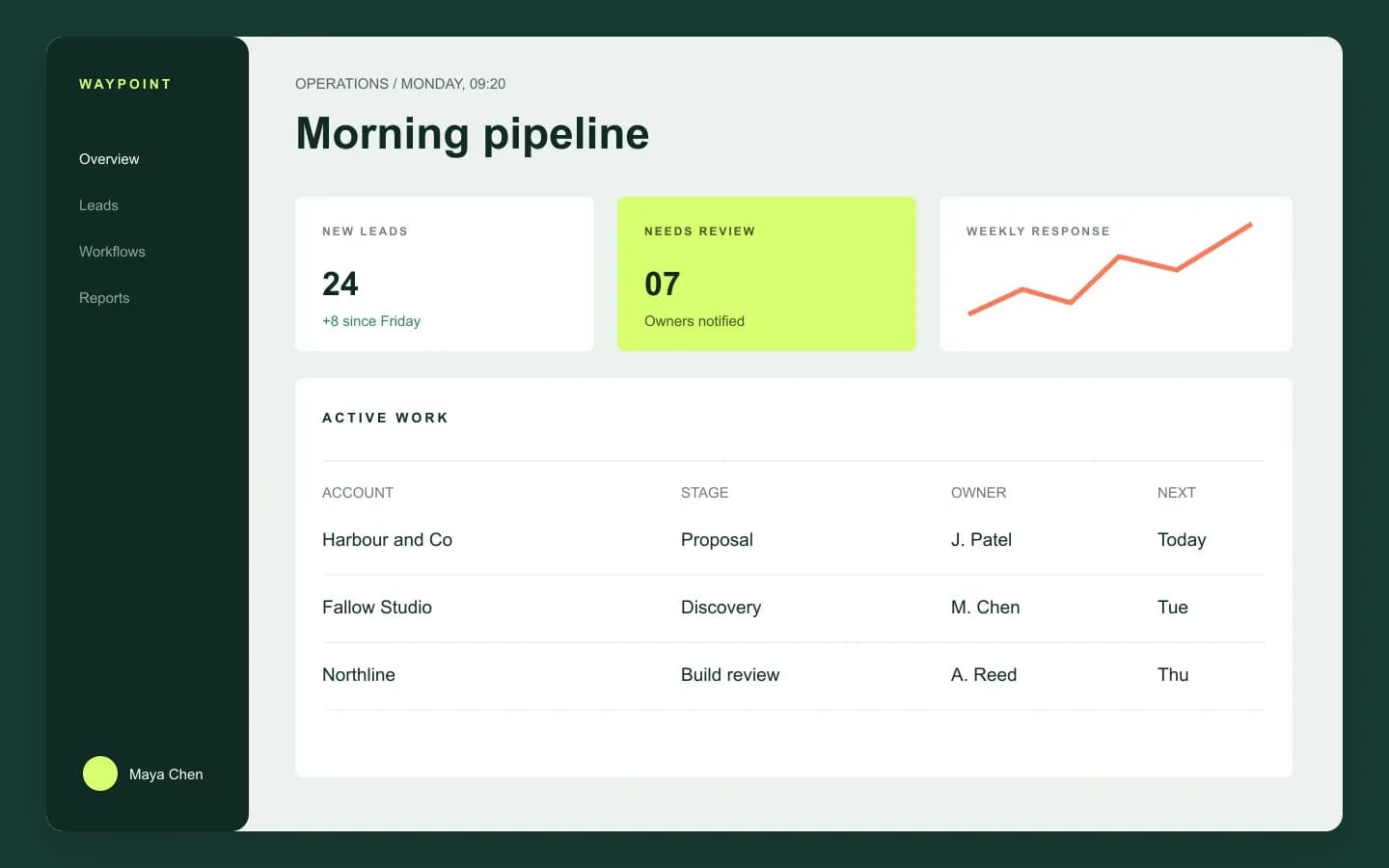Open the Harbour and Co account row
This screenshot has height=868, width=1389.
(x=794, y=540)
